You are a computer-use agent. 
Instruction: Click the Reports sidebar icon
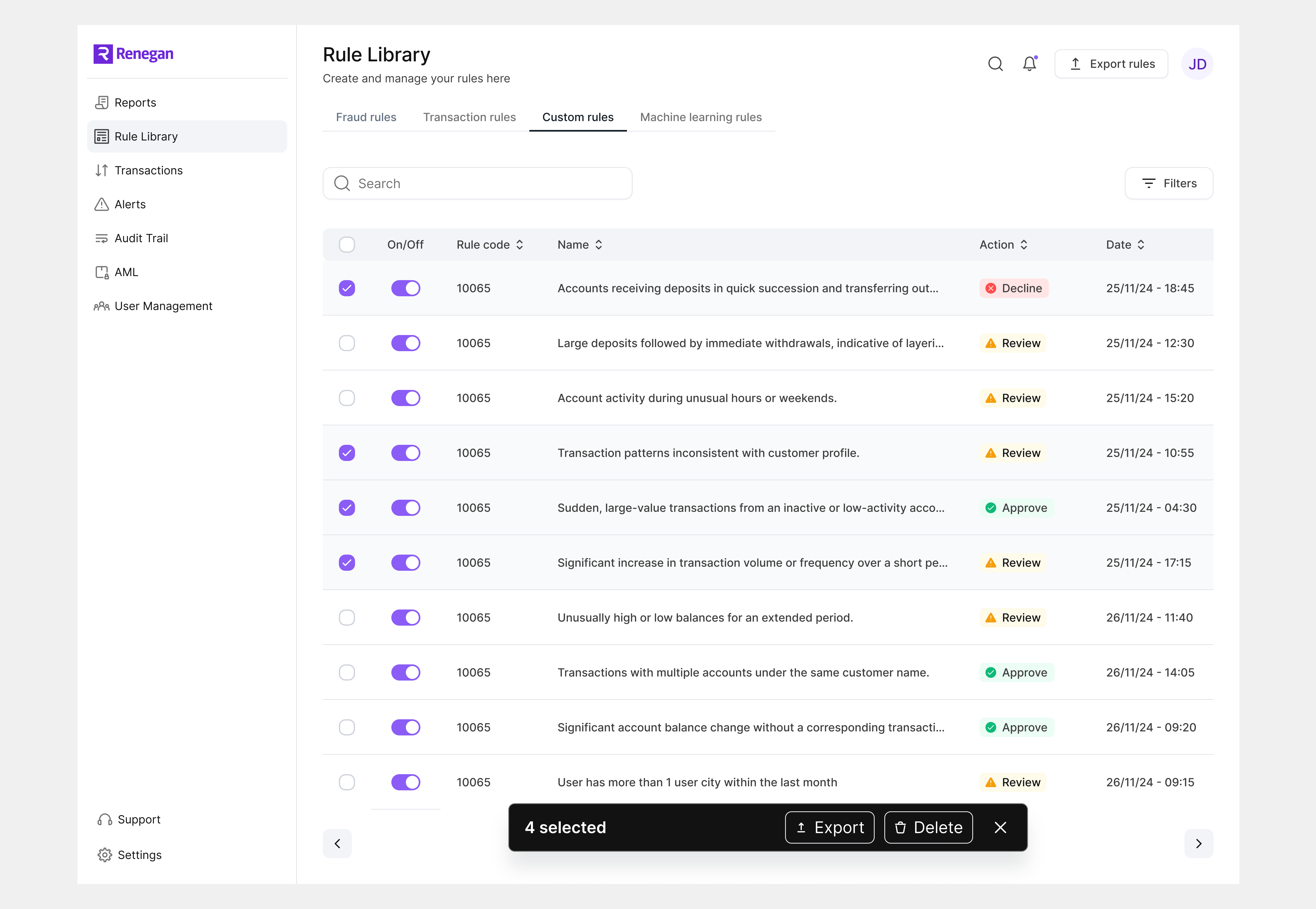[101, 103]
